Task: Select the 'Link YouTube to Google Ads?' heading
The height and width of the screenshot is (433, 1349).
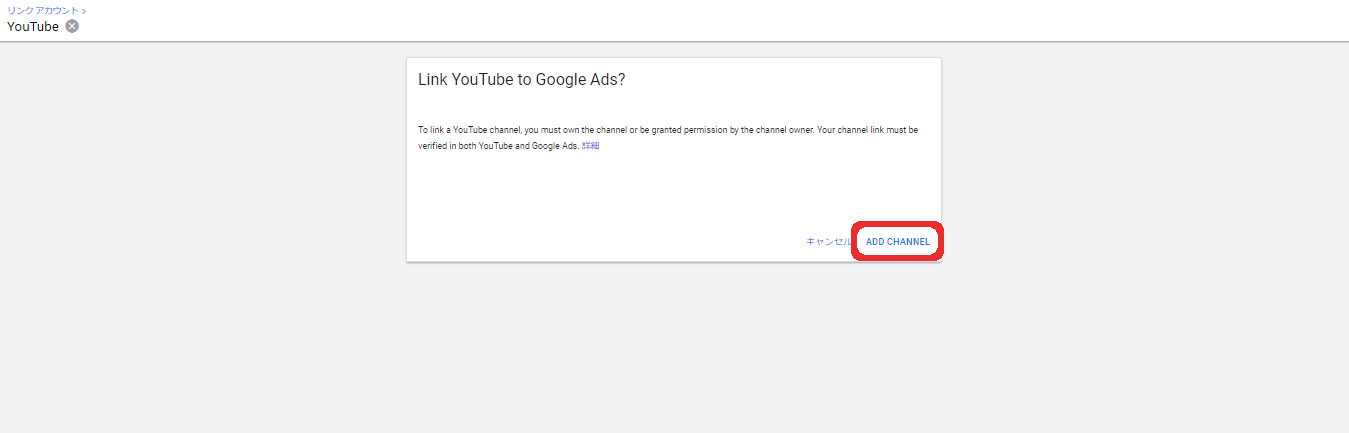Action: click(x=521, y=80)
